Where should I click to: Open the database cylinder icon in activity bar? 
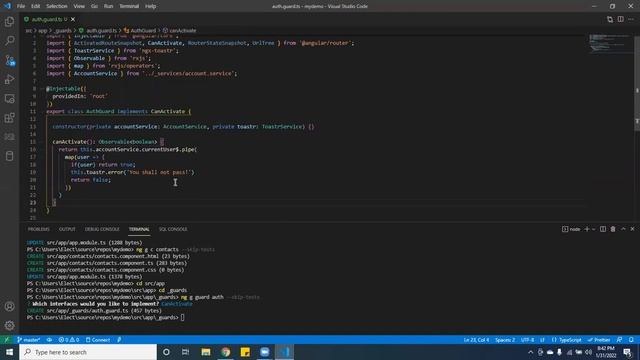coord(9,156)
